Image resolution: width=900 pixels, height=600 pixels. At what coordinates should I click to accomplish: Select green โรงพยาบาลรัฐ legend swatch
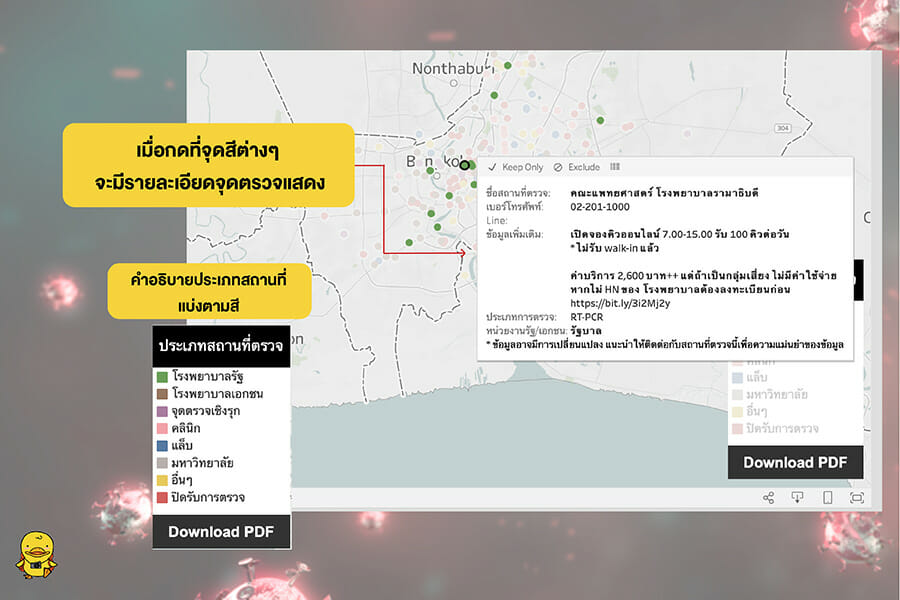click(162, 377)
